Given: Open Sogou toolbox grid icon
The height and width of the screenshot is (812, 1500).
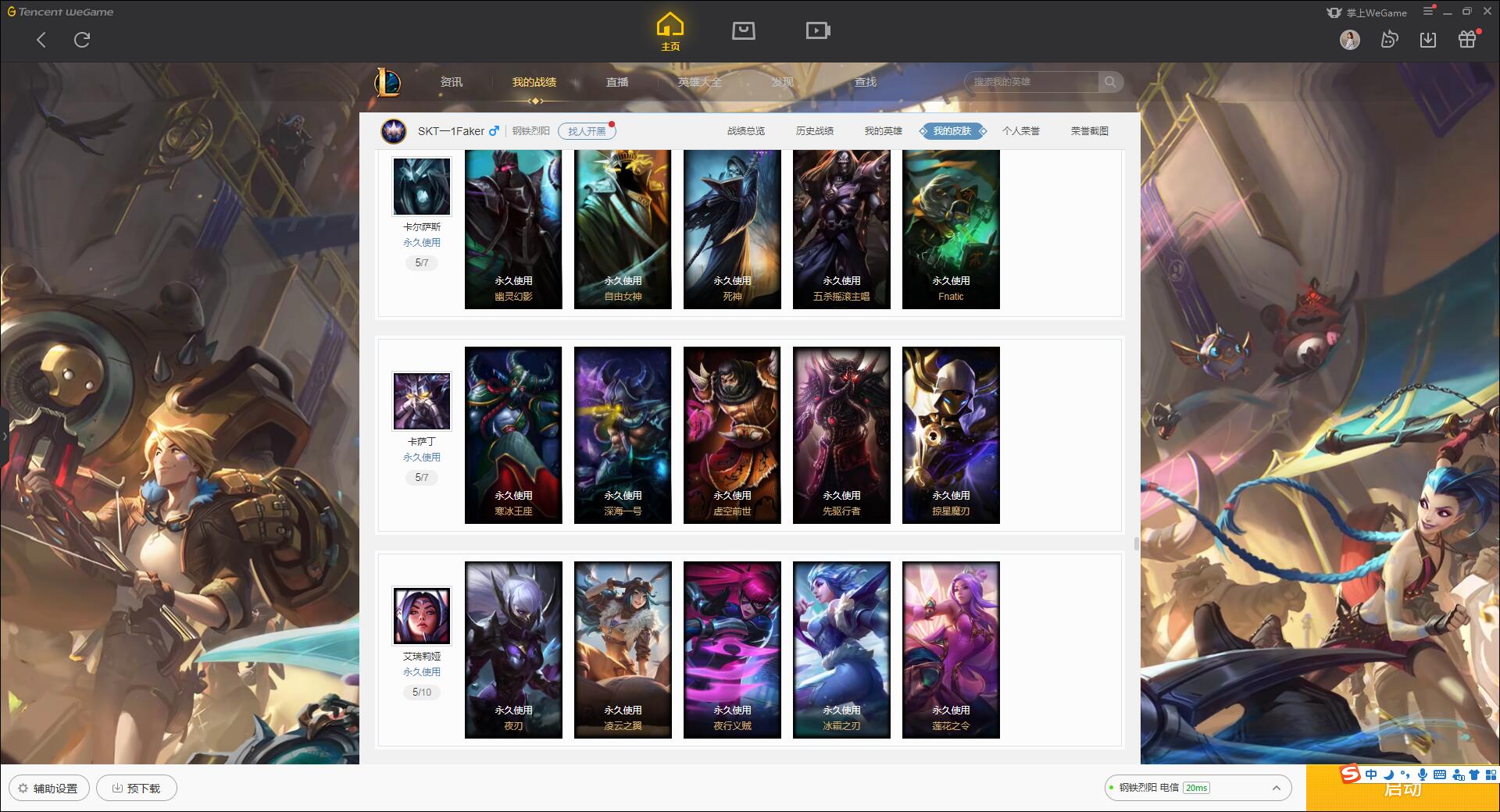Looking at the screenshot, I should (1491, 775).
